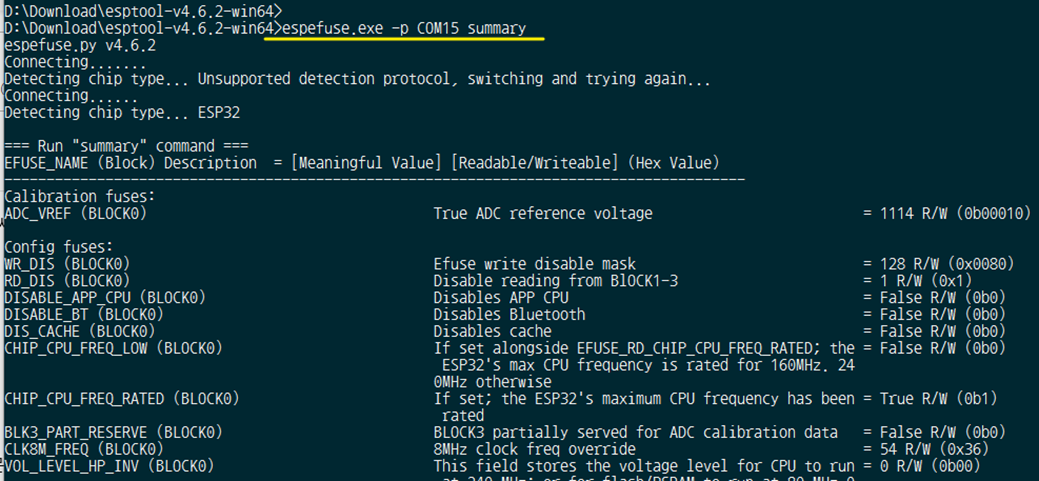Select the 'CLK8M_FREQ (BLOCK0)' fuse name
This screenshot has width=1039, height=481.
click(83, 449)
